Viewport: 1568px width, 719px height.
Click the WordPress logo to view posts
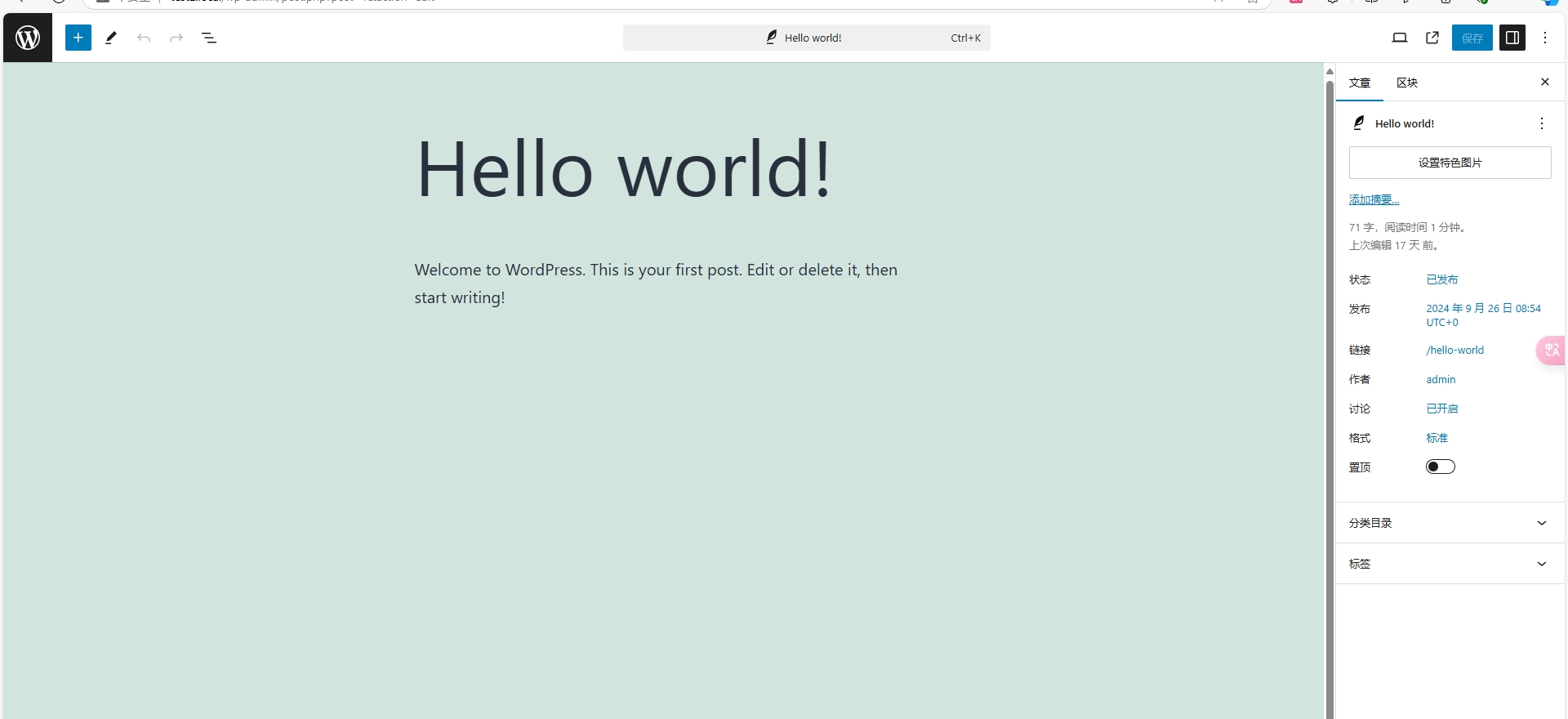[x=28, y=38]
